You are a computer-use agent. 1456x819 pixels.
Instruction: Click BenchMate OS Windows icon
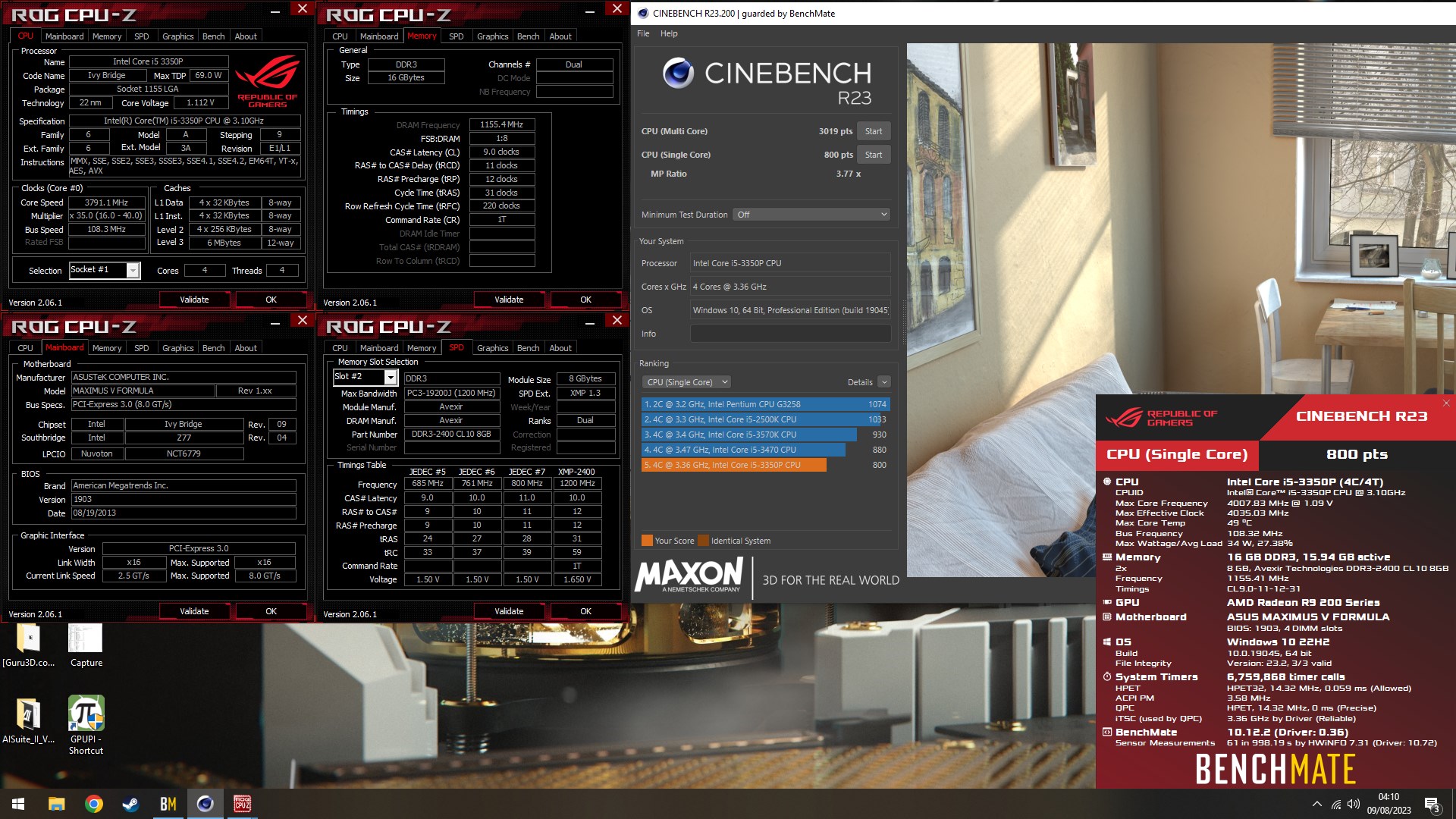(1107, 642)
